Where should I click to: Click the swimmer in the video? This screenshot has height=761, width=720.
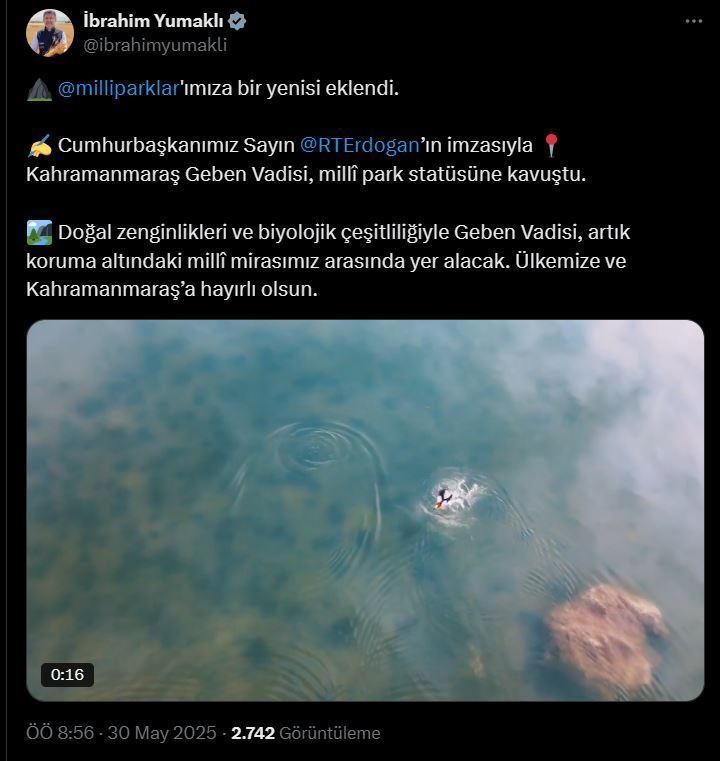point(443,497)
